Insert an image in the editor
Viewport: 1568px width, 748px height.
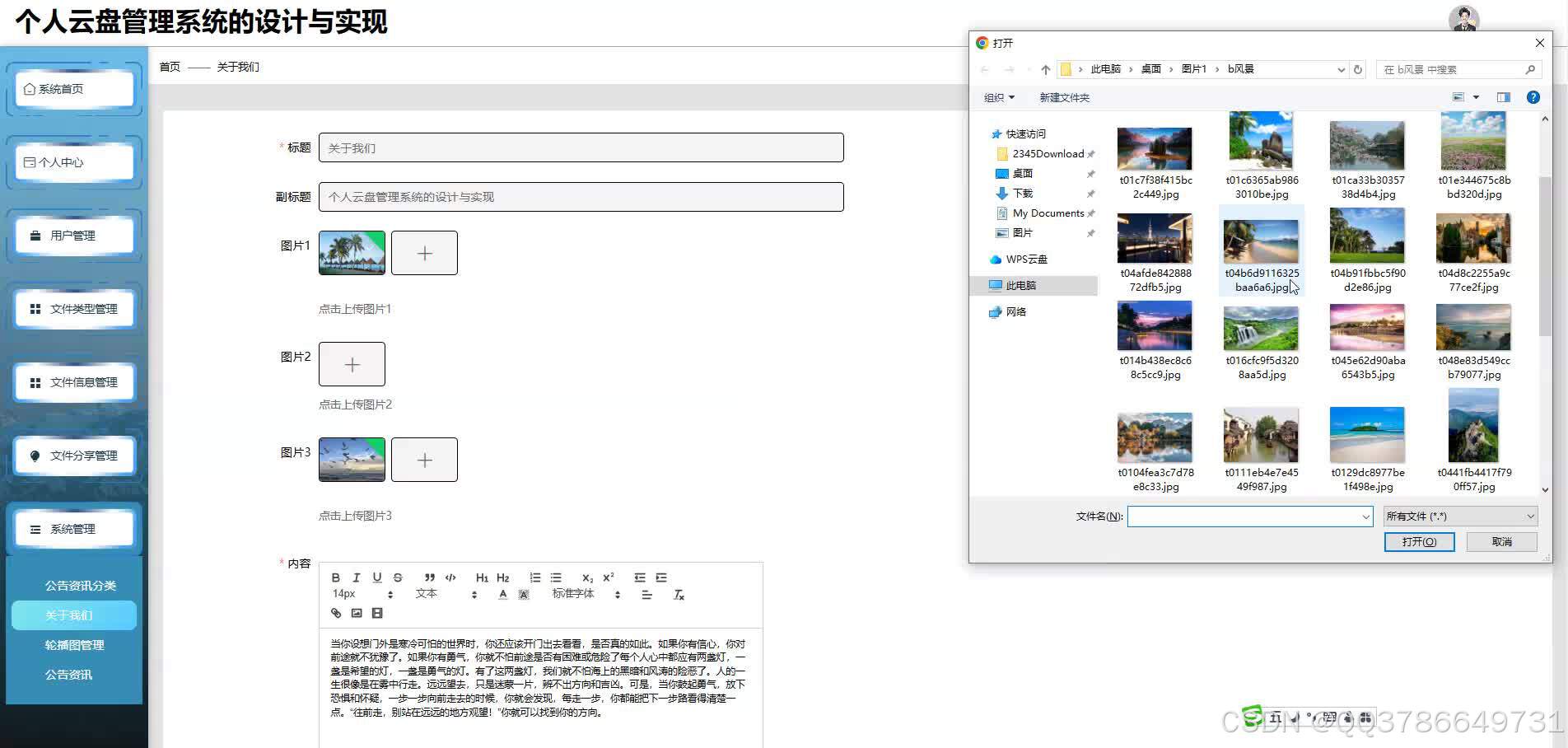[x=357, y=613]
